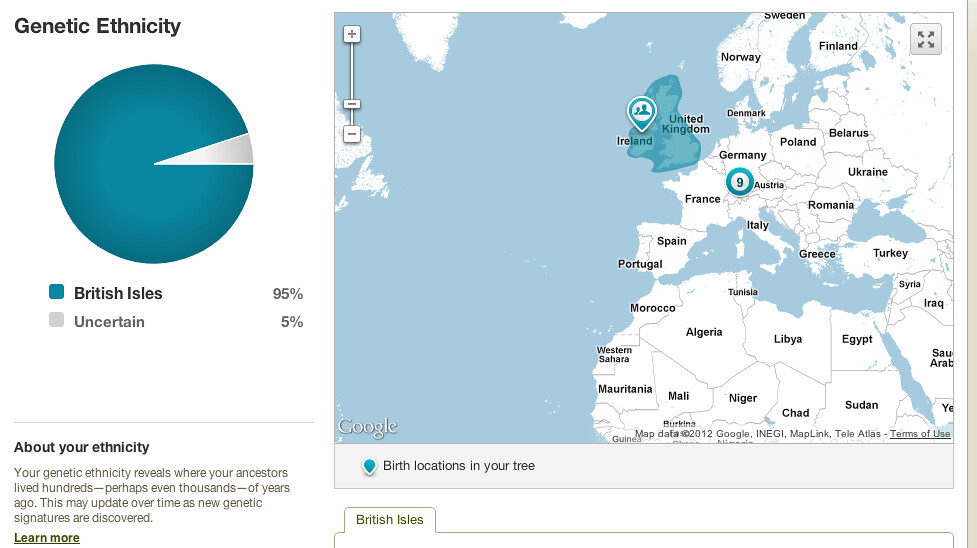Image resolution: width=977 pixels, height=548 pixels.
Task: Open the Terms of Use link
Action: [920, 434]
